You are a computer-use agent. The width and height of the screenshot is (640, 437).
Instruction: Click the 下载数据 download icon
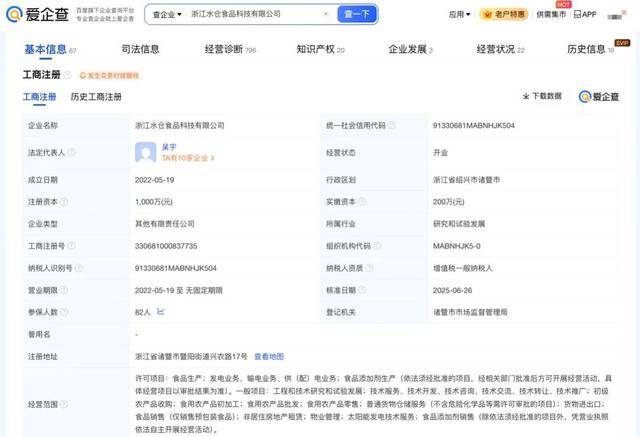click(x=526, y=96)
